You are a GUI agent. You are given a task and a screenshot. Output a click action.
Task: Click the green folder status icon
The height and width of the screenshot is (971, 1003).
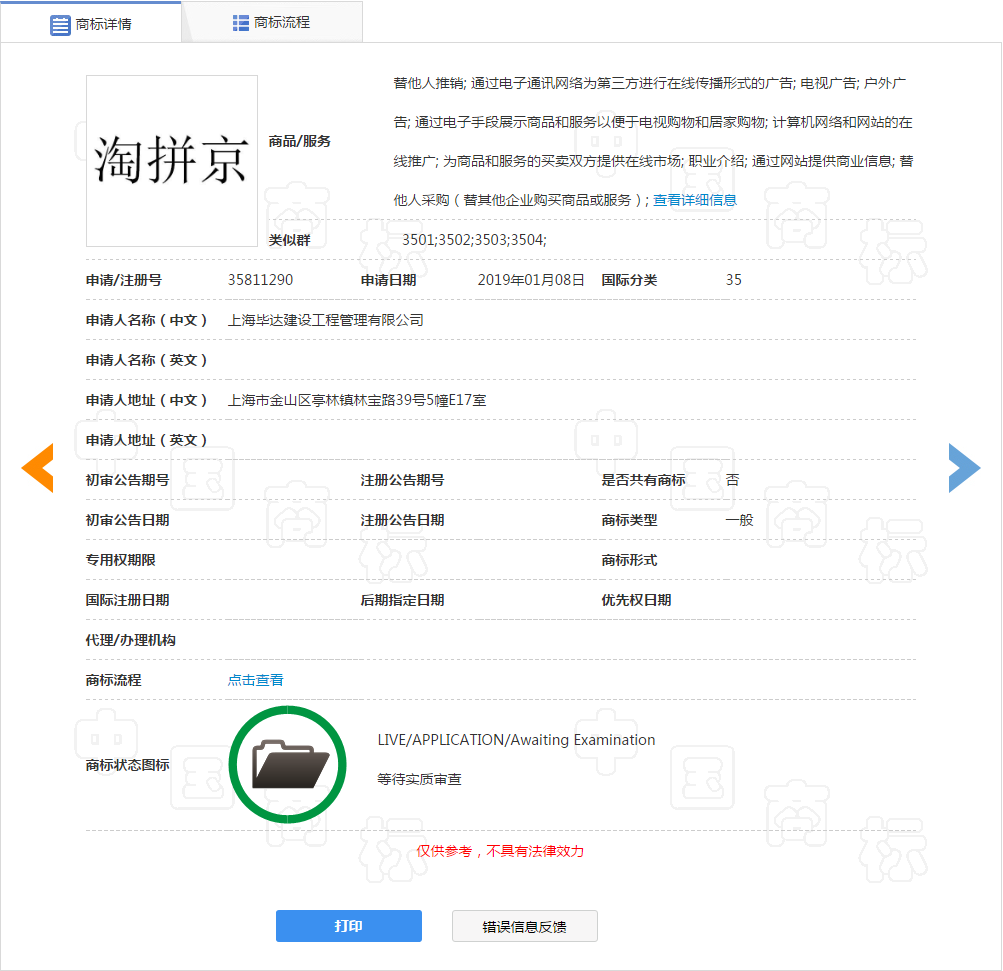coord(288,764)
